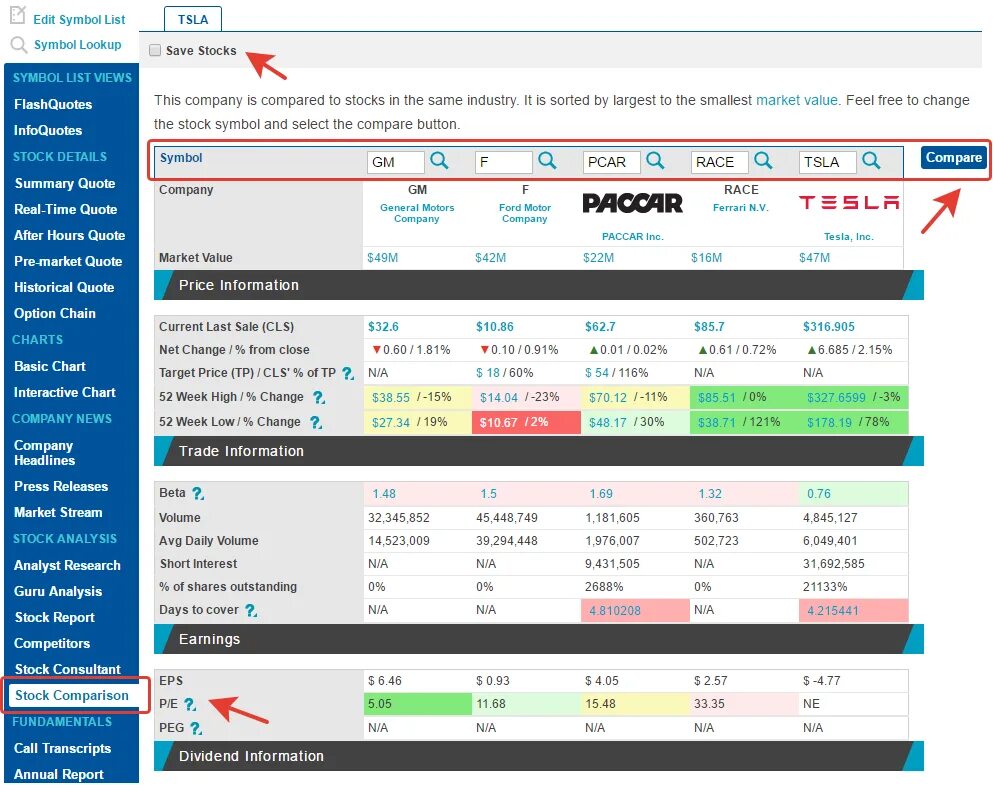Click the Symbol Lookup magnifier icon
Image resolution: width=993 pixels, height=785 pixels.
click(19, 44)
